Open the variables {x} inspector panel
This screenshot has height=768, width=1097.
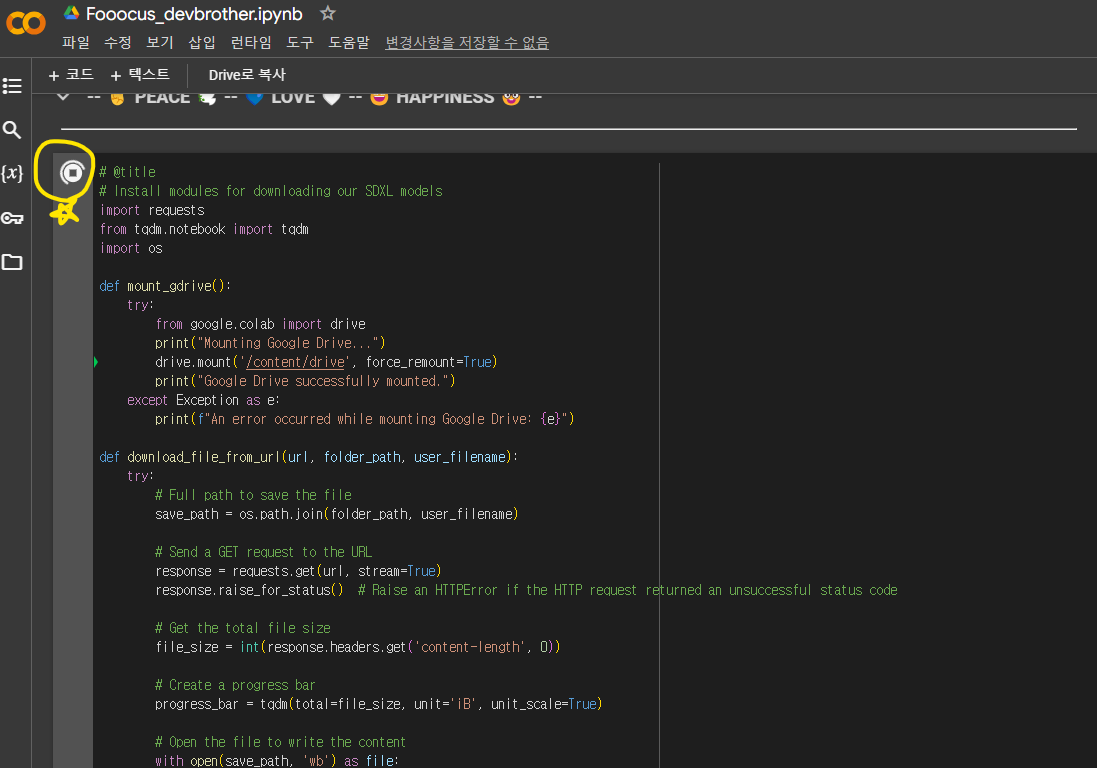[x=12, y=173]
